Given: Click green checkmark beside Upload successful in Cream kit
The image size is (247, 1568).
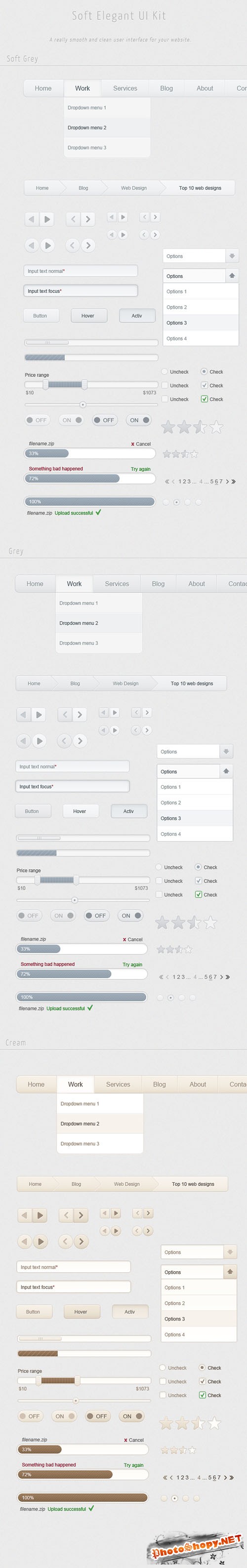Looking at the screenshot, I should tap(91, 1508).
